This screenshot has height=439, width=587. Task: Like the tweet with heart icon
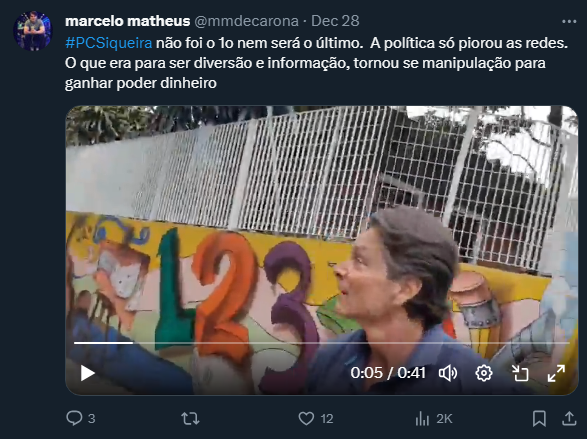pyautogui.click(x=306, y=418)
